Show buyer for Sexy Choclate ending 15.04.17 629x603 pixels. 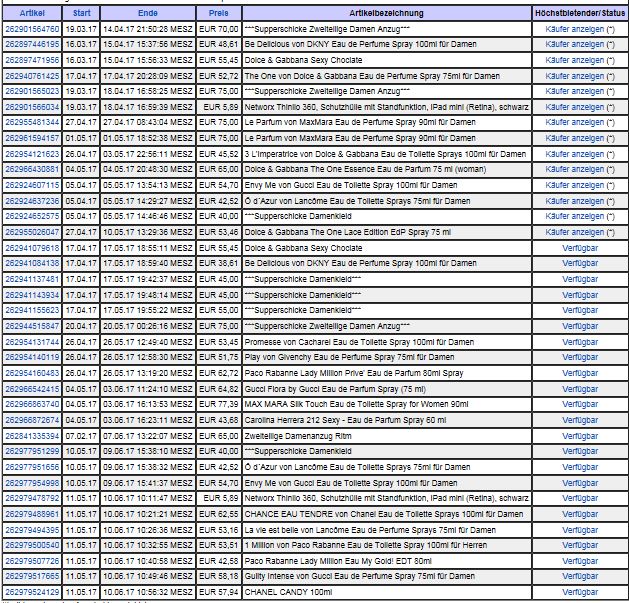pyautogui.click(x=574, y=60)
